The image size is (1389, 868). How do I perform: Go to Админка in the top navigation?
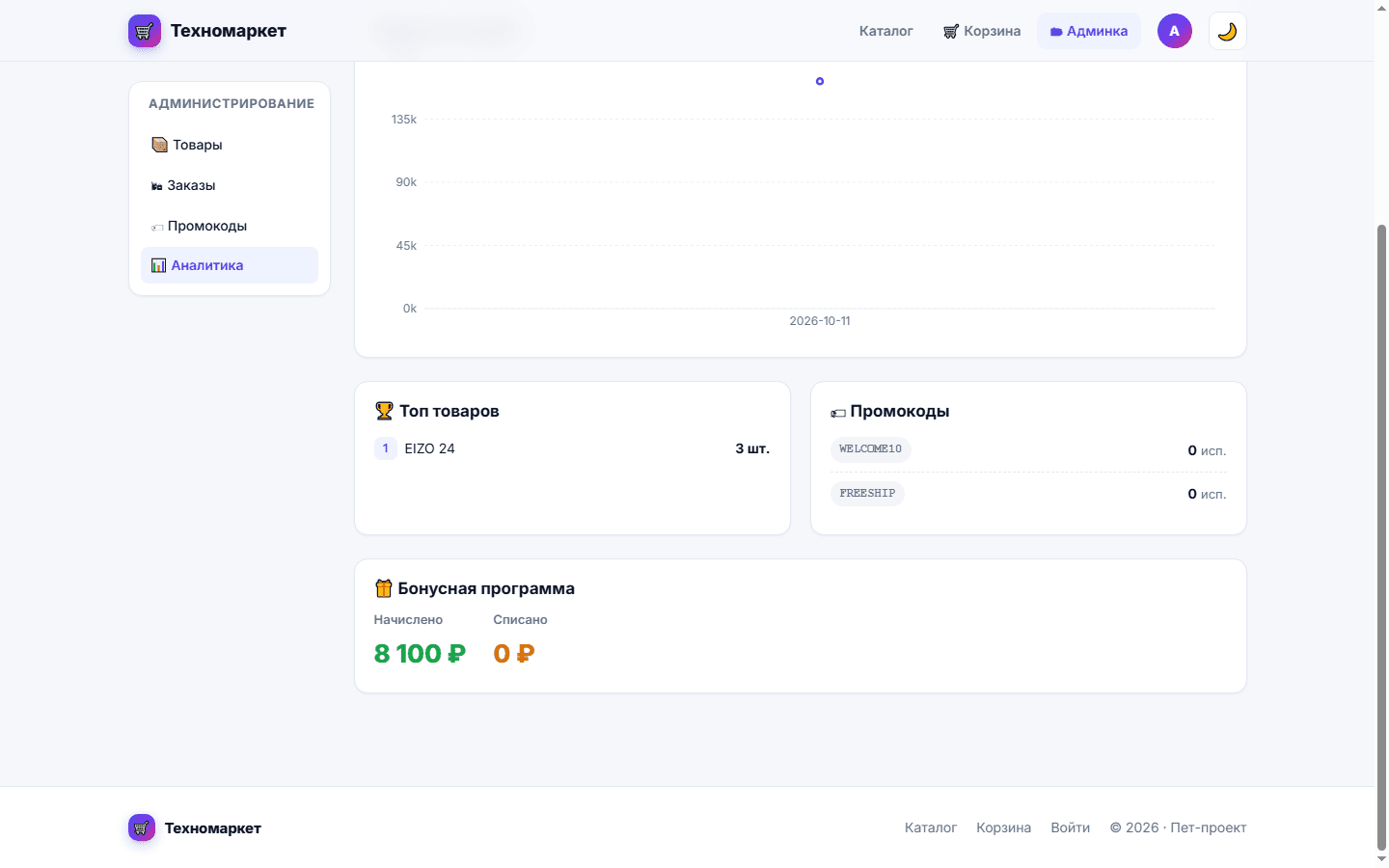pos(1089,31)
